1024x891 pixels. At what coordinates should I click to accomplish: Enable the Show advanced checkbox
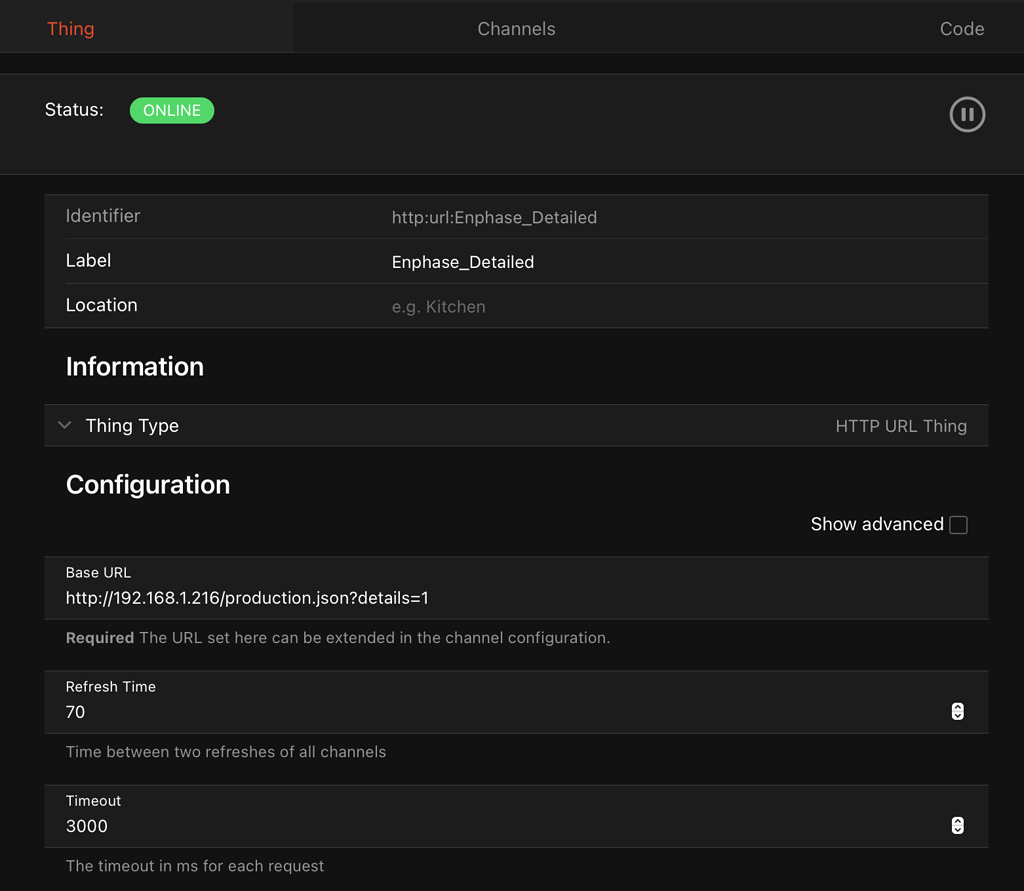[958, 524]
